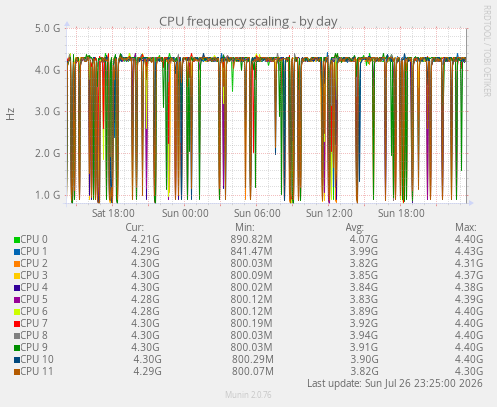
Task: Click the 'CPU 3' legend label
Action: [x=34, y=275]
